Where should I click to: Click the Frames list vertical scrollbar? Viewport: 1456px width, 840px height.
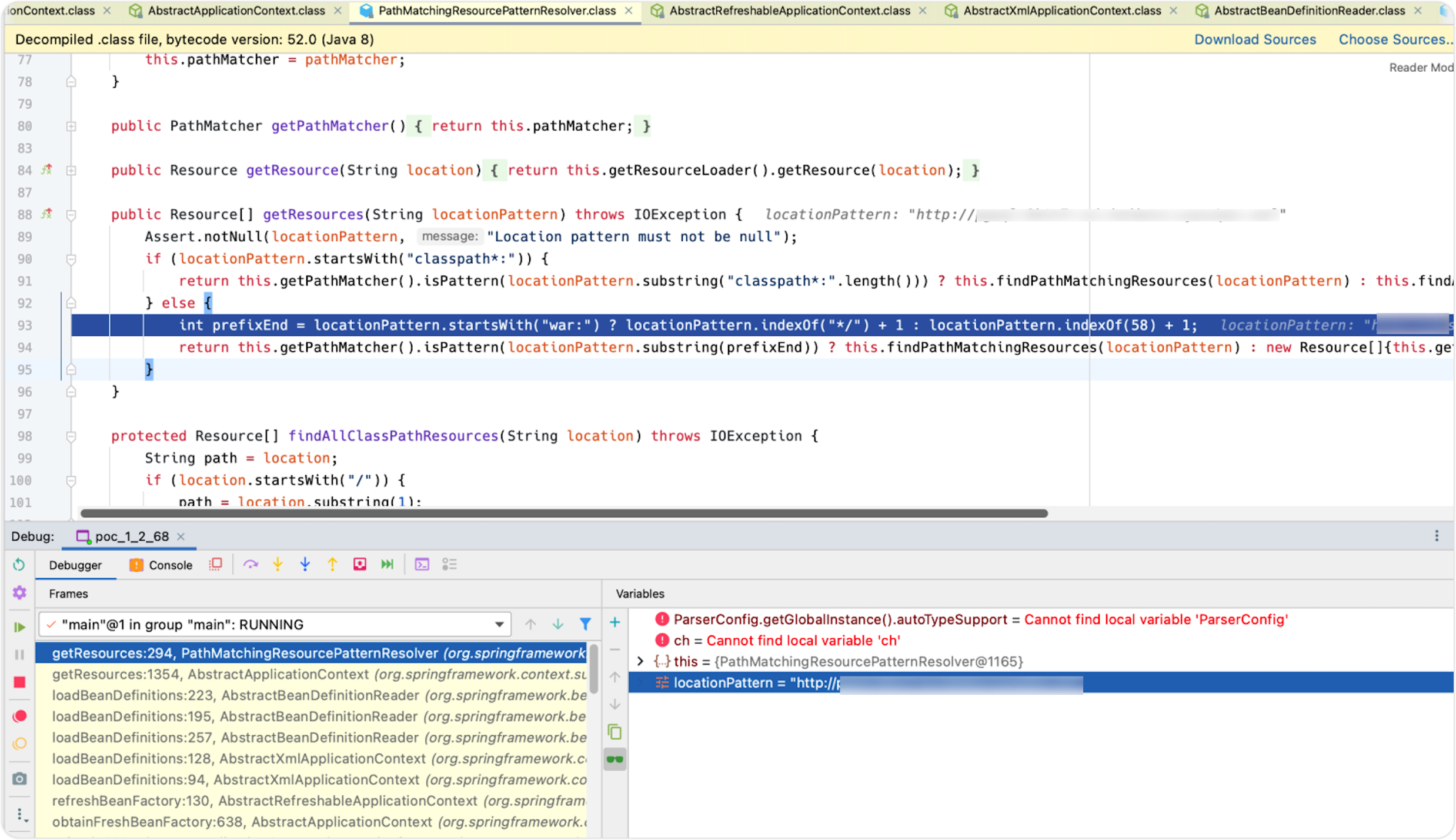(594, 669)
